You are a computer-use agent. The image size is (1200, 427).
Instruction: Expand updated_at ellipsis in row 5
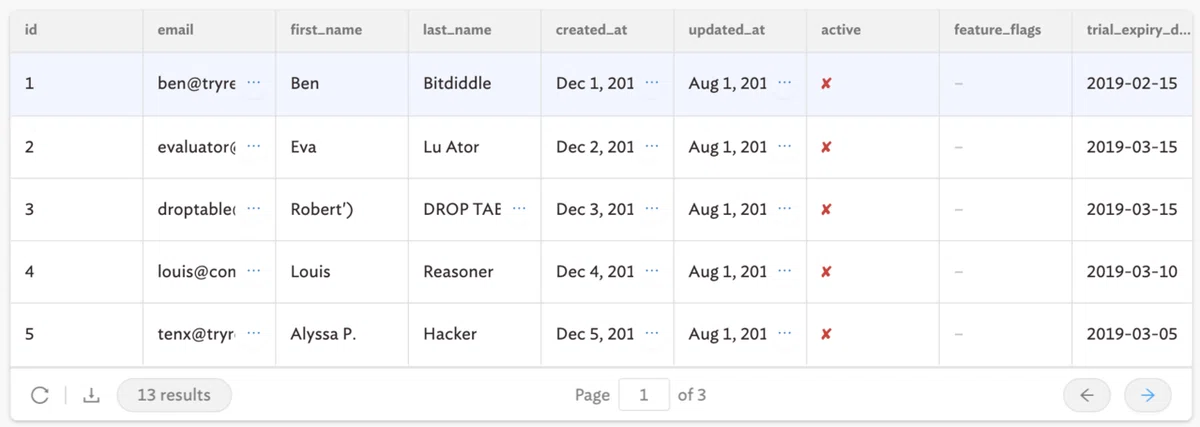[x=784, y=334]
